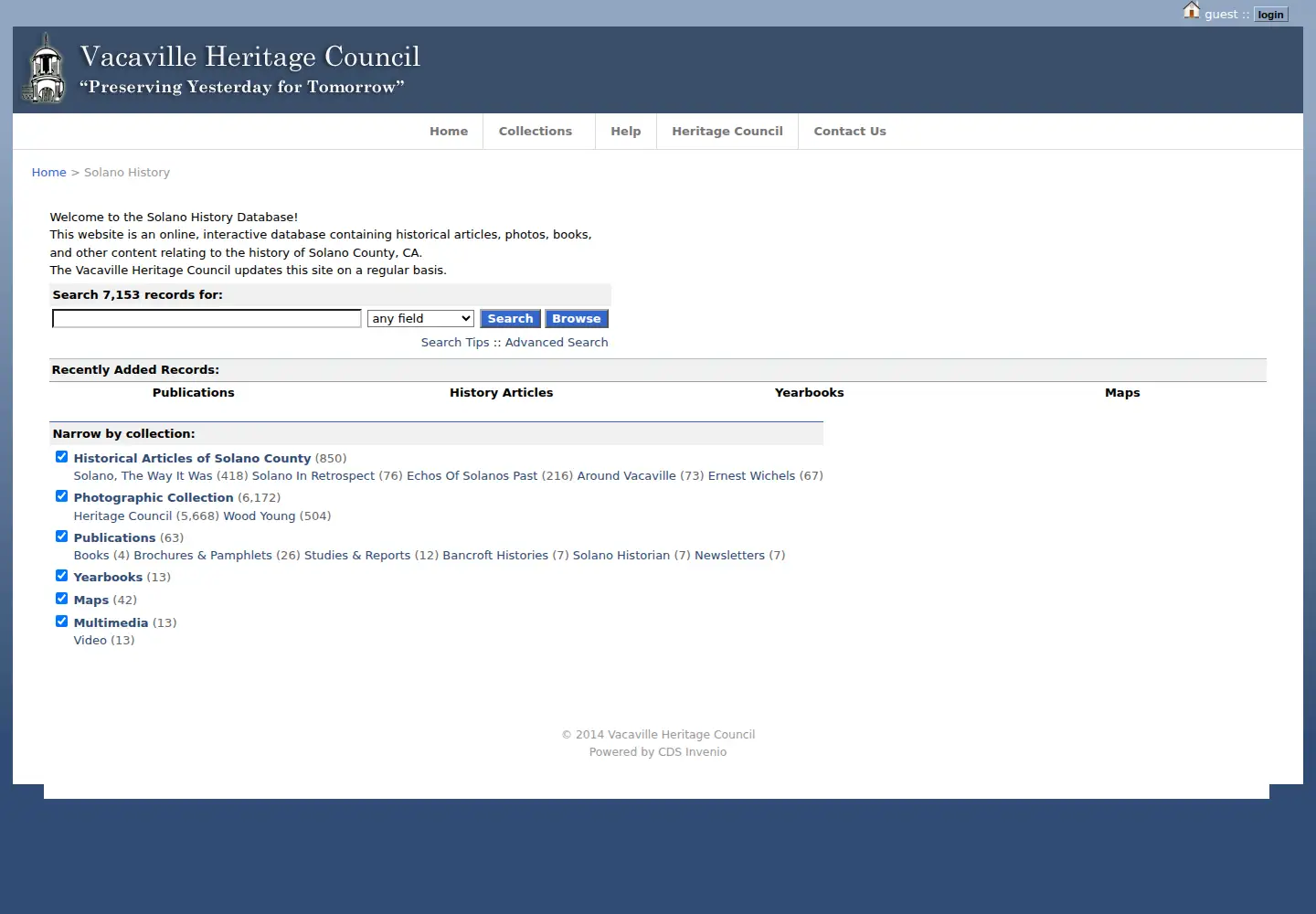Uncheck the Maps collection checkbox

point(61,599)
